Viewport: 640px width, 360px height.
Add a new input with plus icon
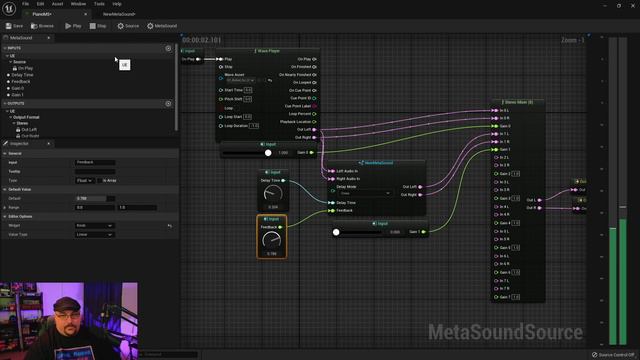(168, 48)
